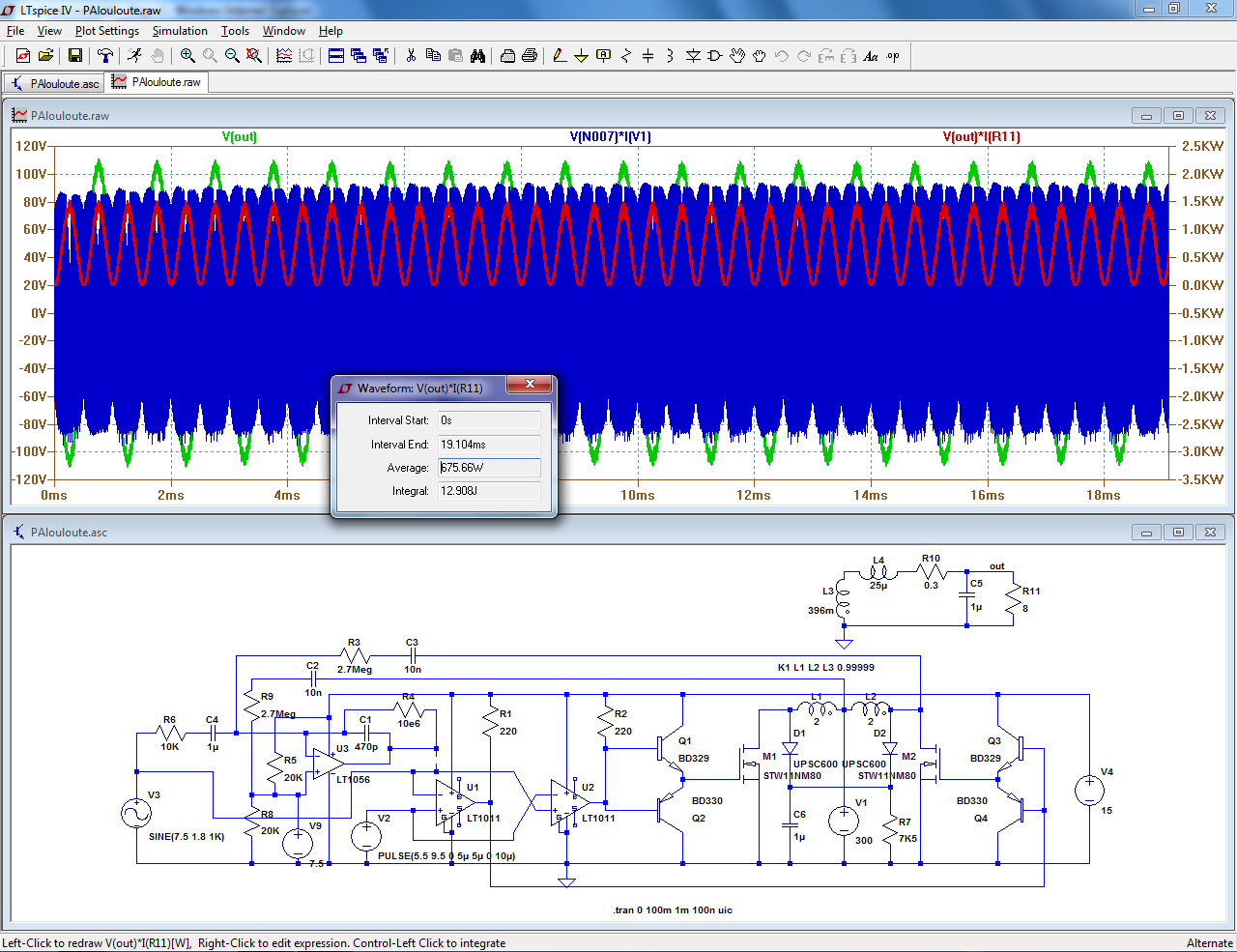Select the Resistor component tool
The height and width of the screenshot is (952, 1237).
625,56
